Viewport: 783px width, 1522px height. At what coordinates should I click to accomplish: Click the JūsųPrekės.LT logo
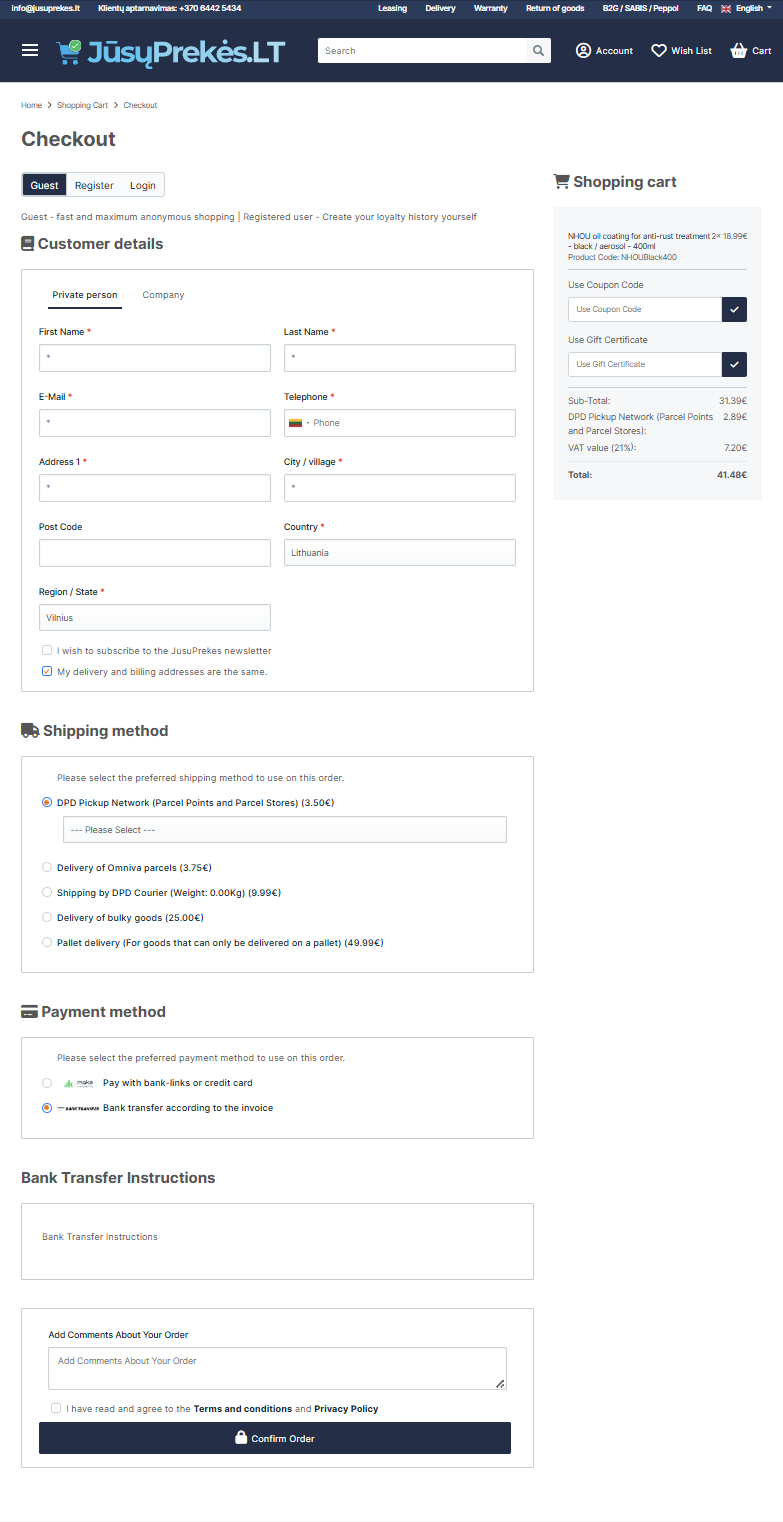point(171,51)
